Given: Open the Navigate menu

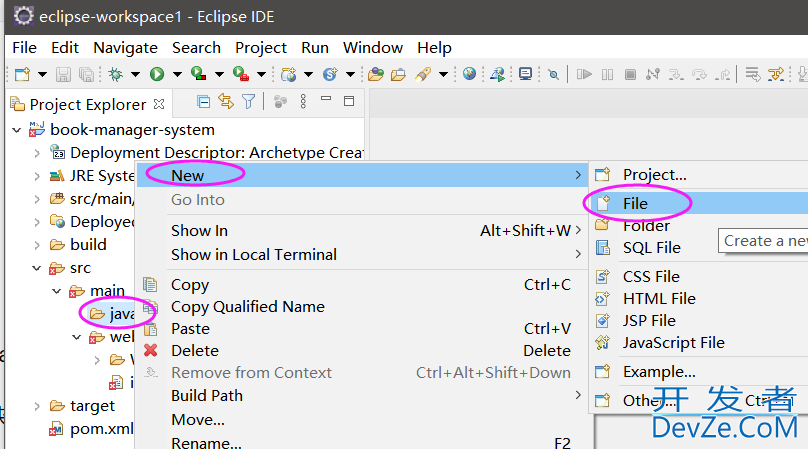Looking at the screenshot, I should (125, 47).
